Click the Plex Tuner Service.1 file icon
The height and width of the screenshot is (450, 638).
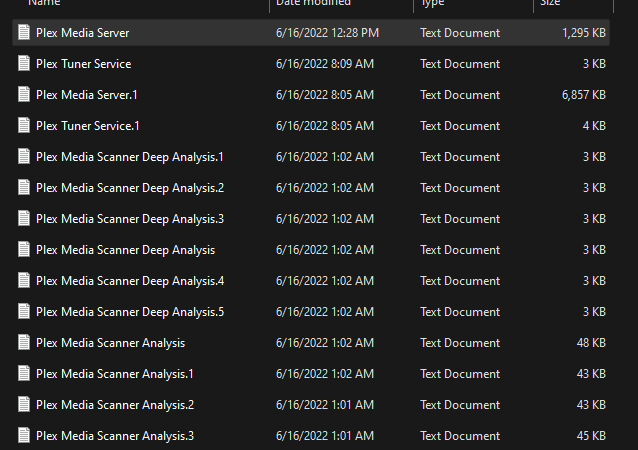tap(24, 125)
